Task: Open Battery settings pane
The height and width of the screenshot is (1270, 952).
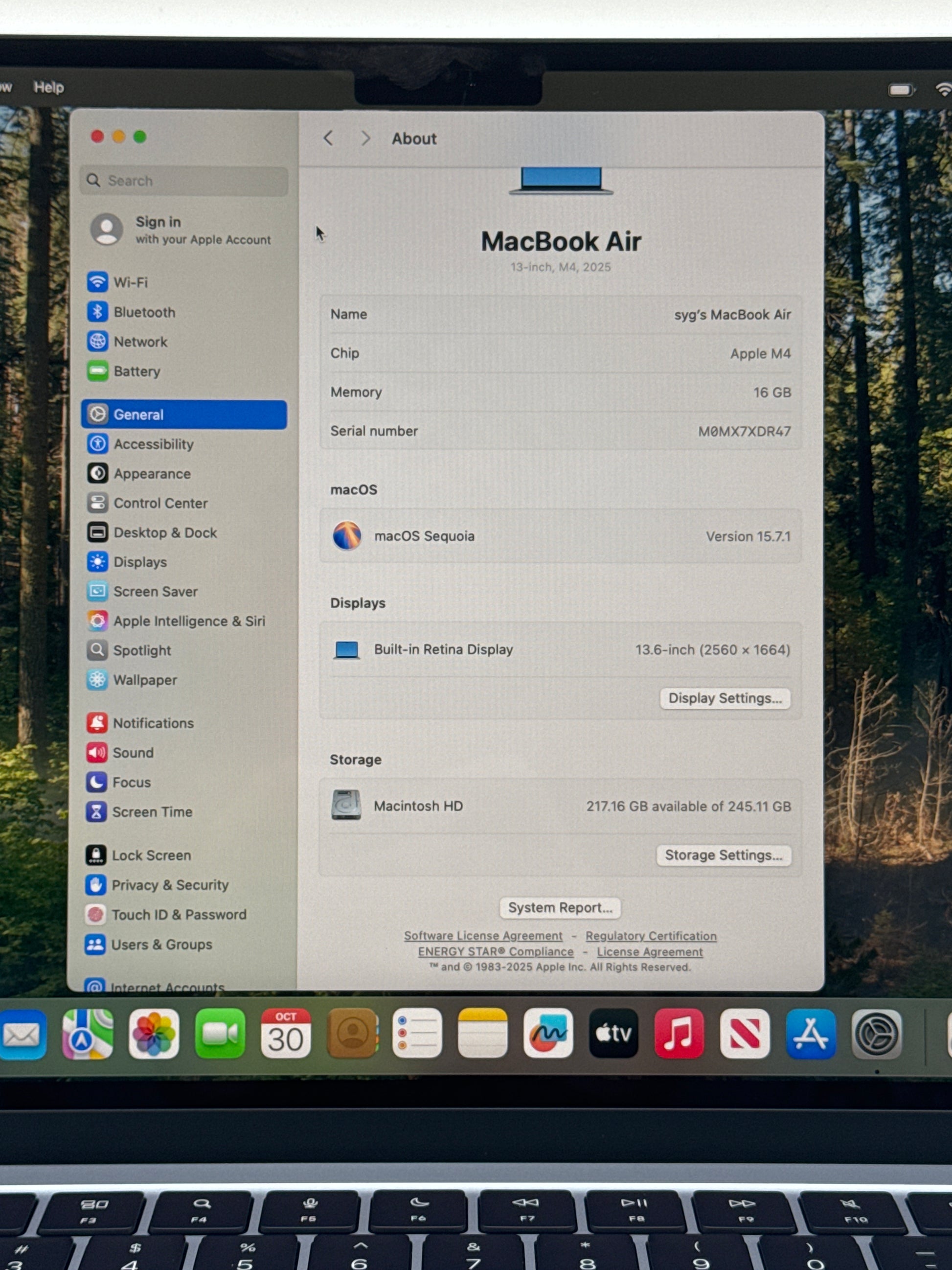Action: point(136,371)
